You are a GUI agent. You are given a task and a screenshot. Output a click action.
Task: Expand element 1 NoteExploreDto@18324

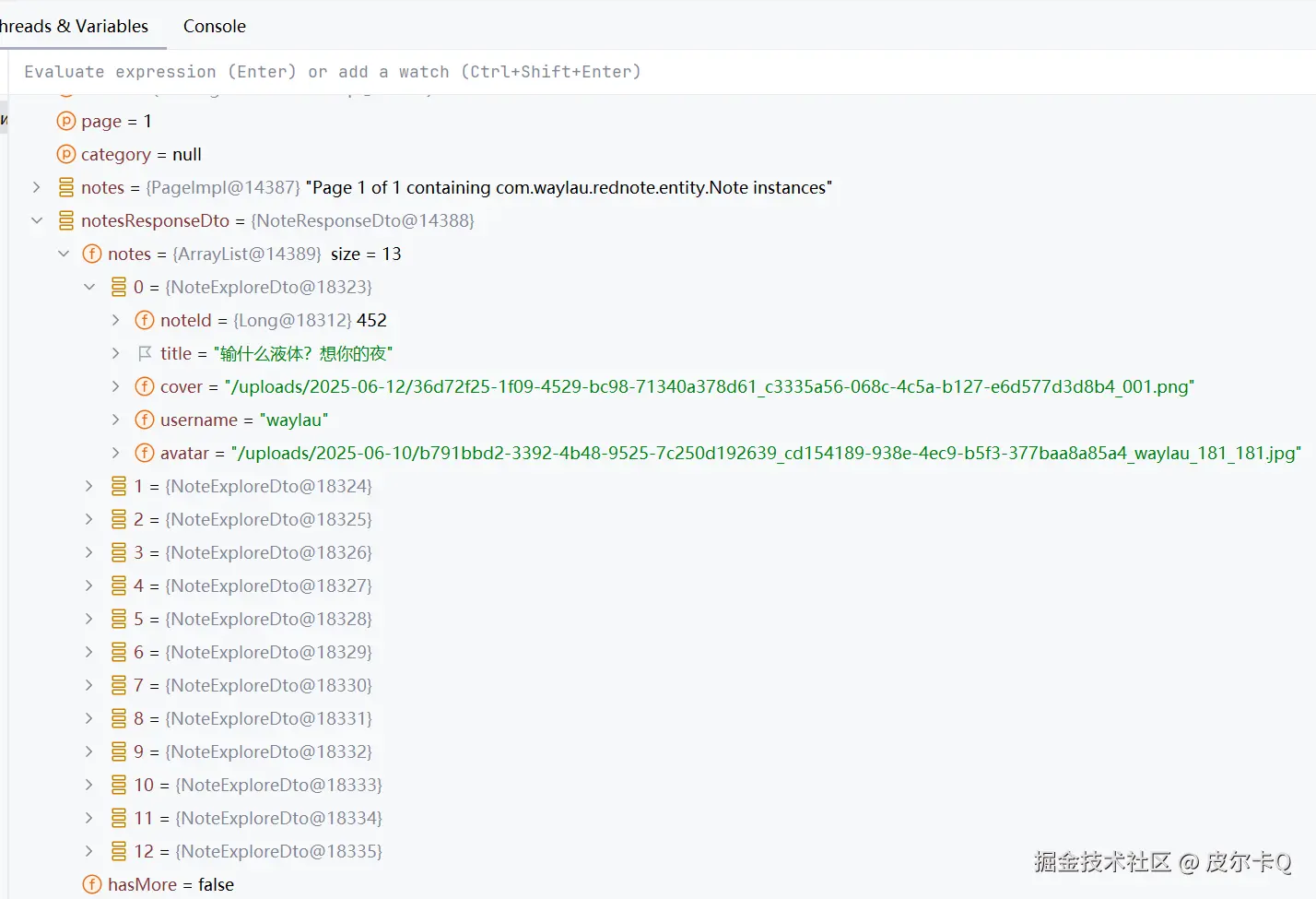pyautogui.click(x=89, y=486)
